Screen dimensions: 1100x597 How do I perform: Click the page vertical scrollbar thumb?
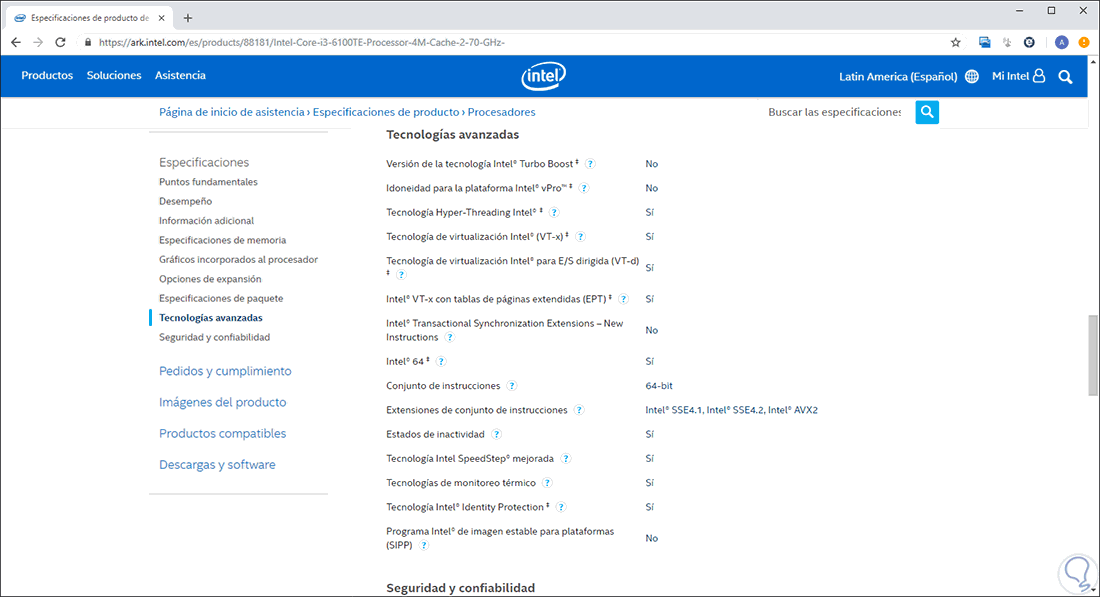[x=1091, y=355]
